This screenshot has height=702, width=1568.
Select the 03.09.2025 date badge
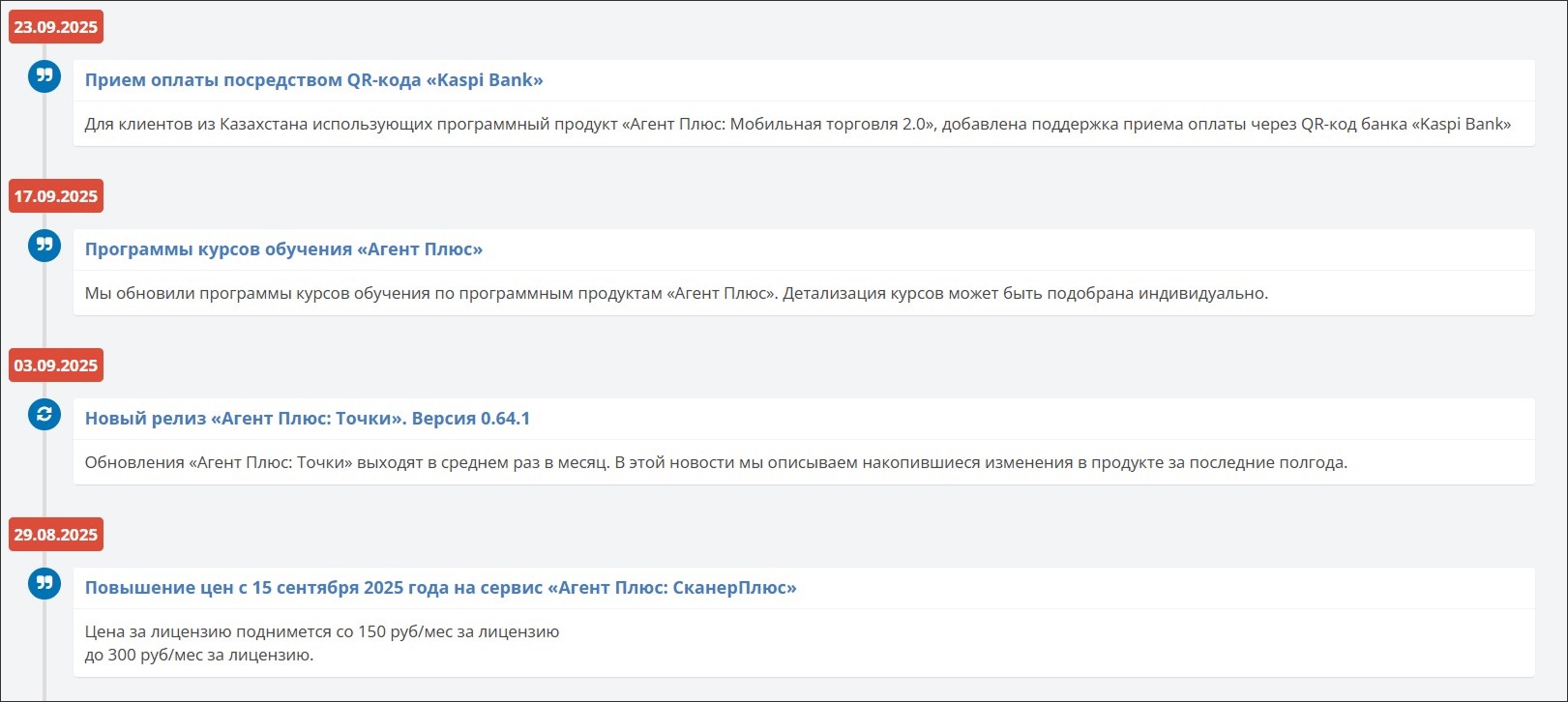coord(56,366)
